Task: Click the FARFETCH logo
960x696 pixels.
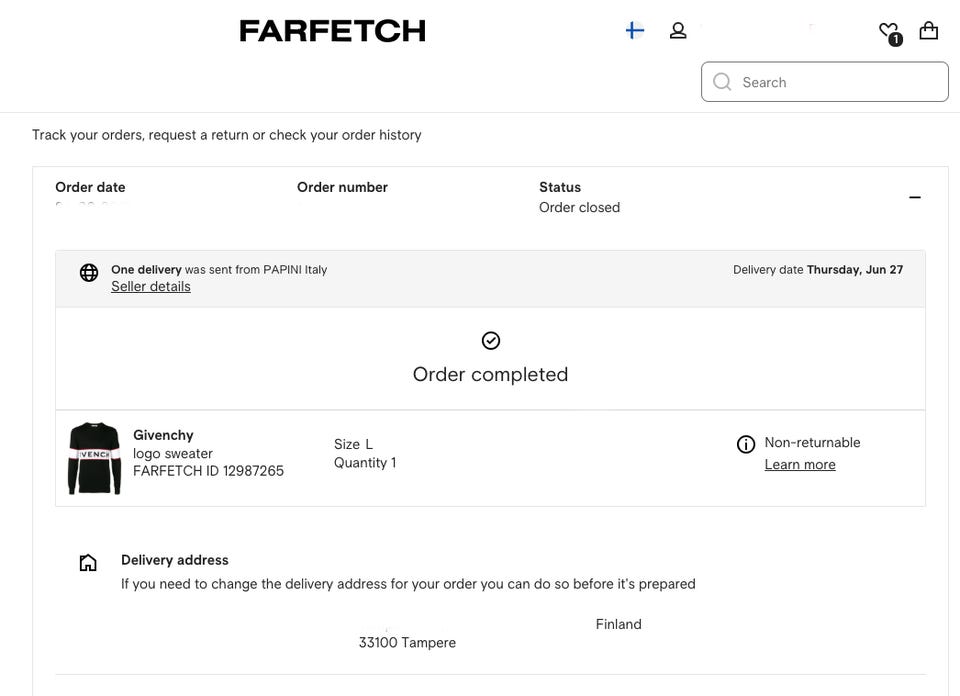Action: click(x=332, y=31)
